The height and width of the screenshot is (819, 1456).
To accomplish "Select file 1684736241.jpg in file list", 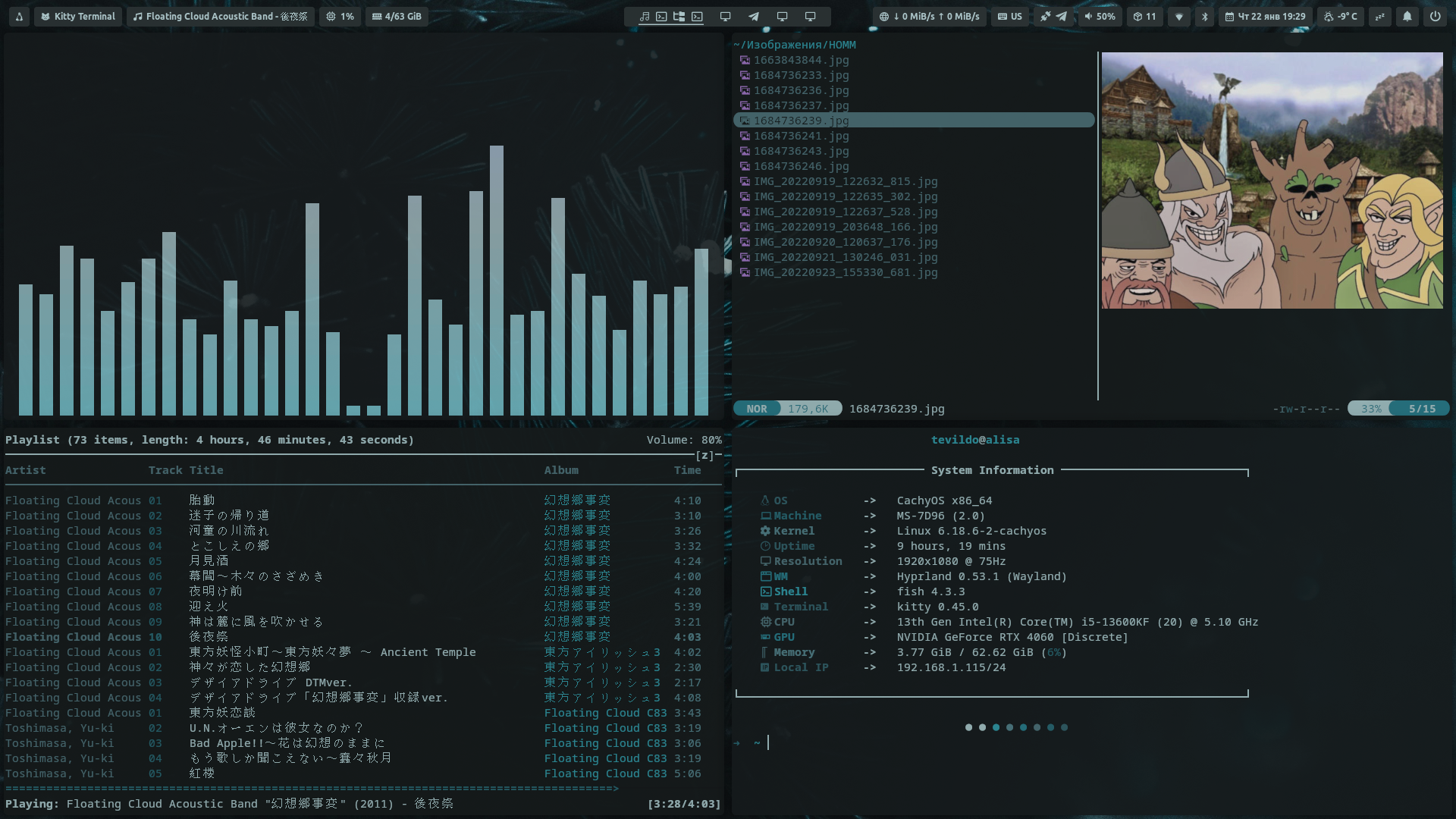I will tap(801, 136).
